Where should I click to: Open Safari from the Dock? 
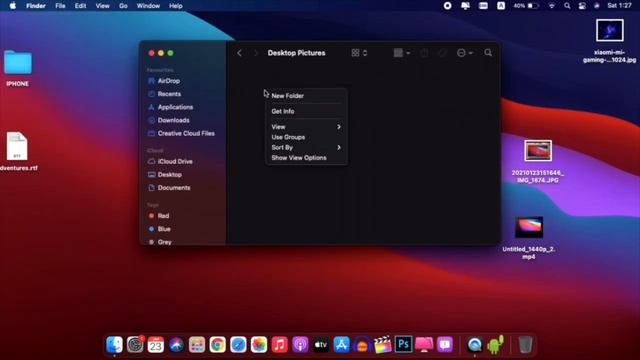click(x=238, y=345)
